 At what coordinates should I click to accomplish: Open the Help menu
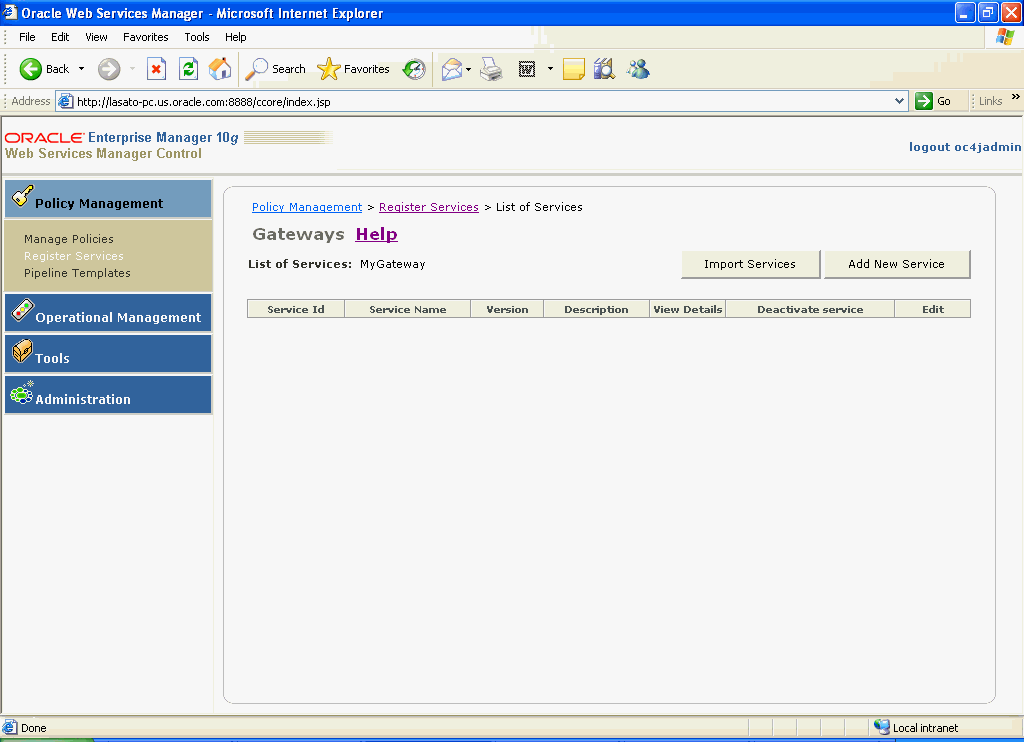236,37
